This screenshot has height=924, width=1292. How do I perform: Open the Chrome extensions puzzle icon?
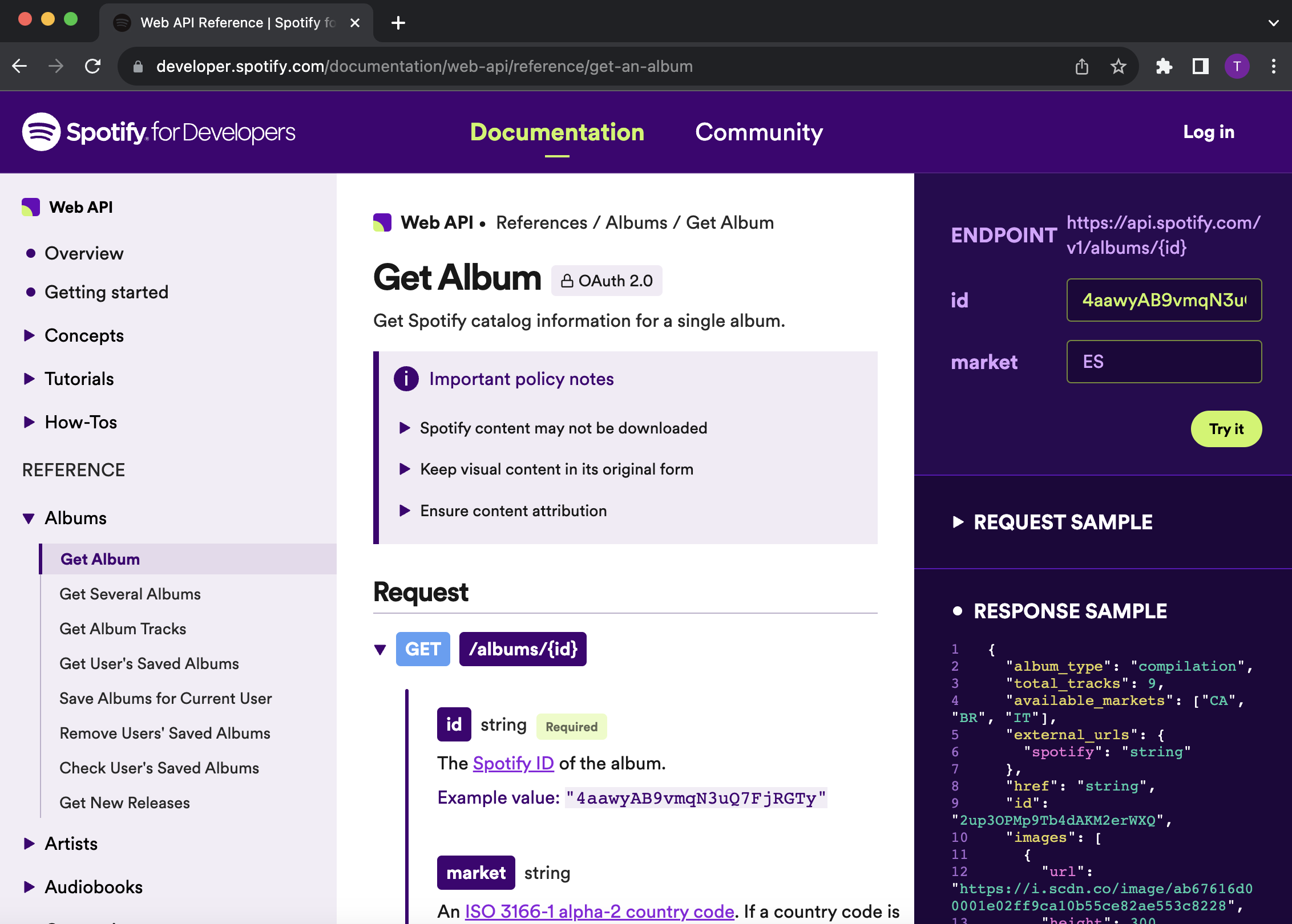pos(1164,67)
